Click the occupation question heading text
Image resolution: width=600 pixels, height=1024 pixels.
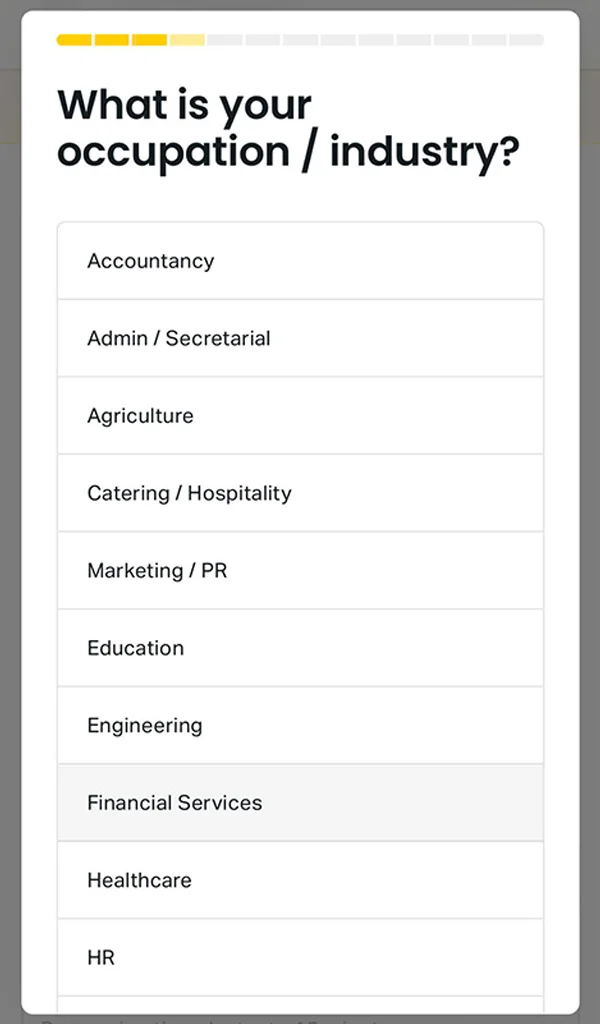290,128
